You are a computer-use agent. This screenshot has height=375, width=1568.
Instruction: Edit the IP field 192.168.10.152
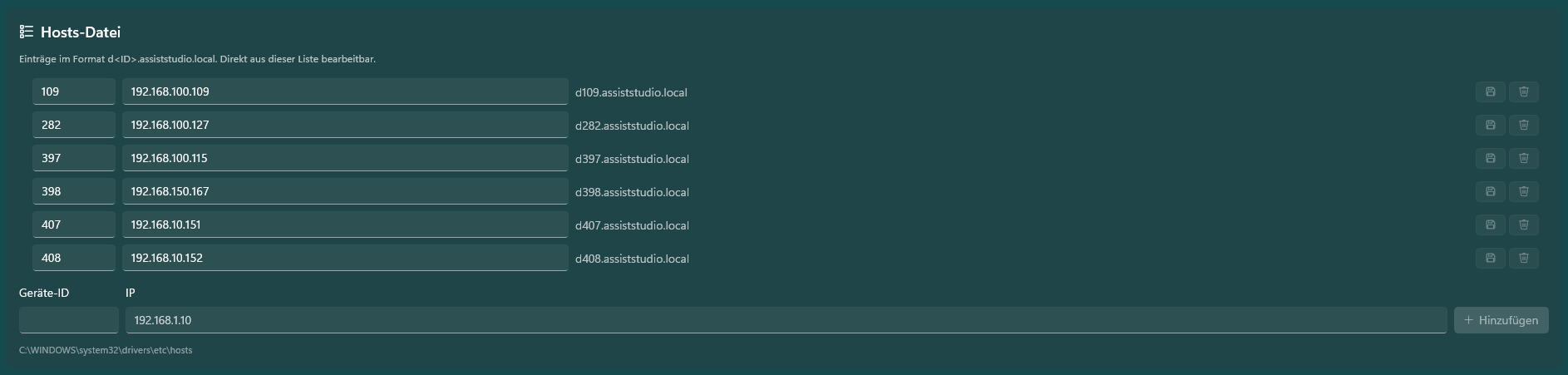[345, 258]
